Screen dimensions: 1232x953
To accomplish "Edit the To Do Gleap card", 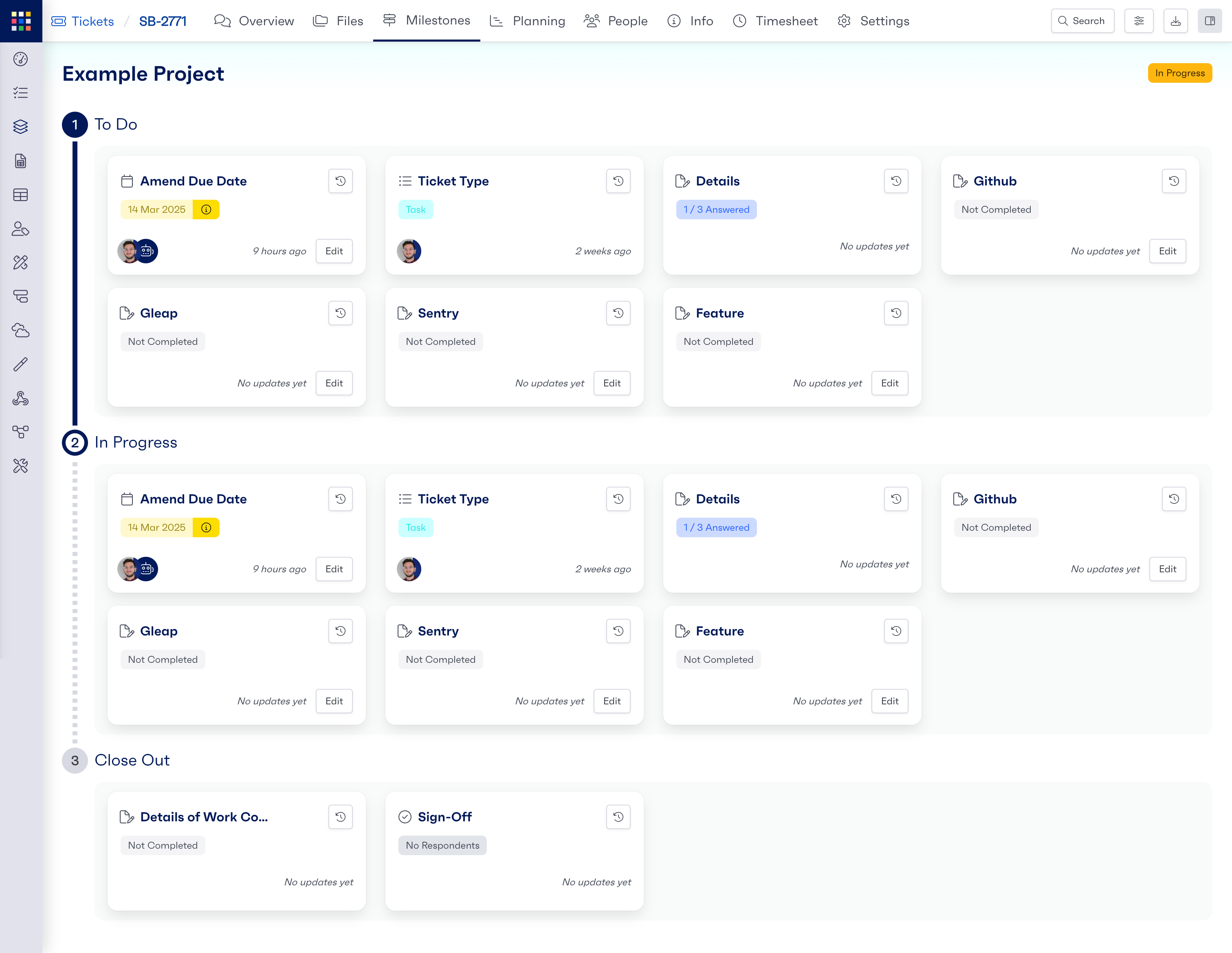I will [334, 383].
